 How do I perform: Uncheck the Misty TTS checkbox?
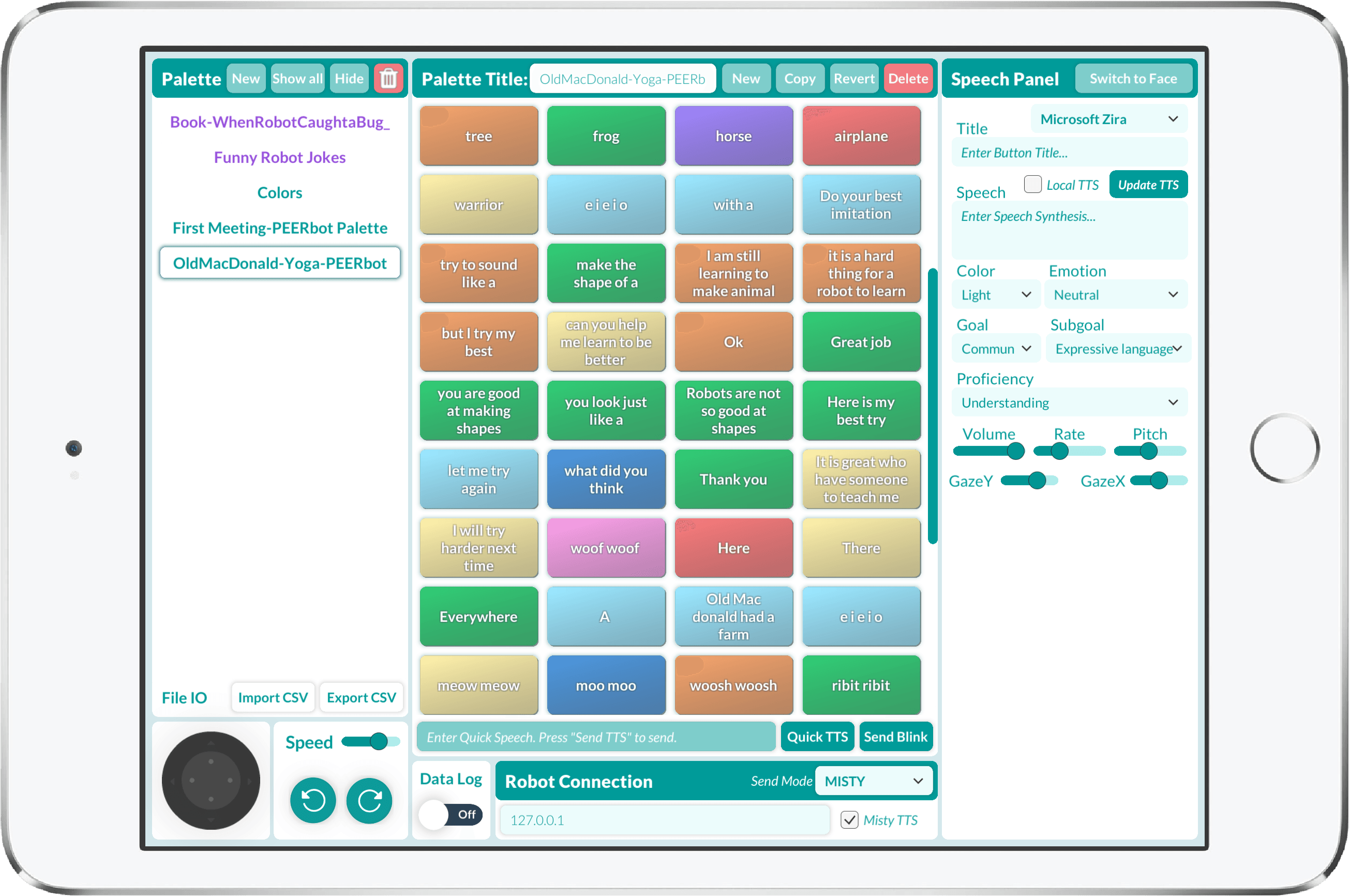click(849, 819)
